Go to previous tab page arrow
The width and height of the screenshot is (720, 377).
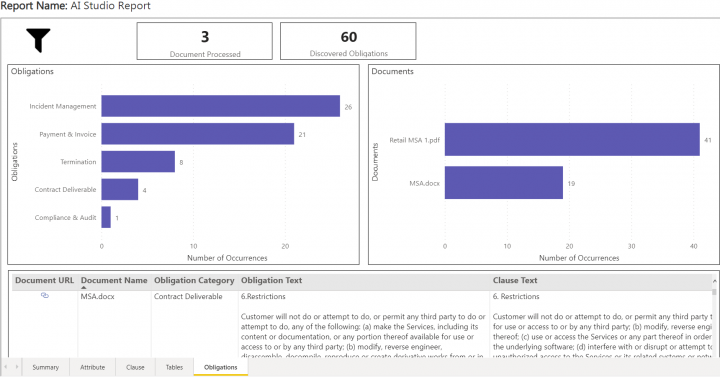coord(6,366)
